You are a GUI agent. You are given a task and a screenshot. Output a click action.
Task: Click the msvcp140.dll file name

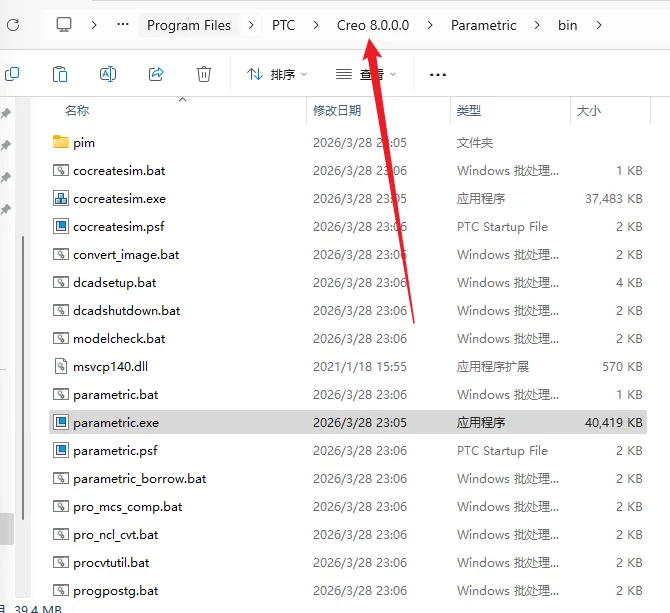pos(110,367)
